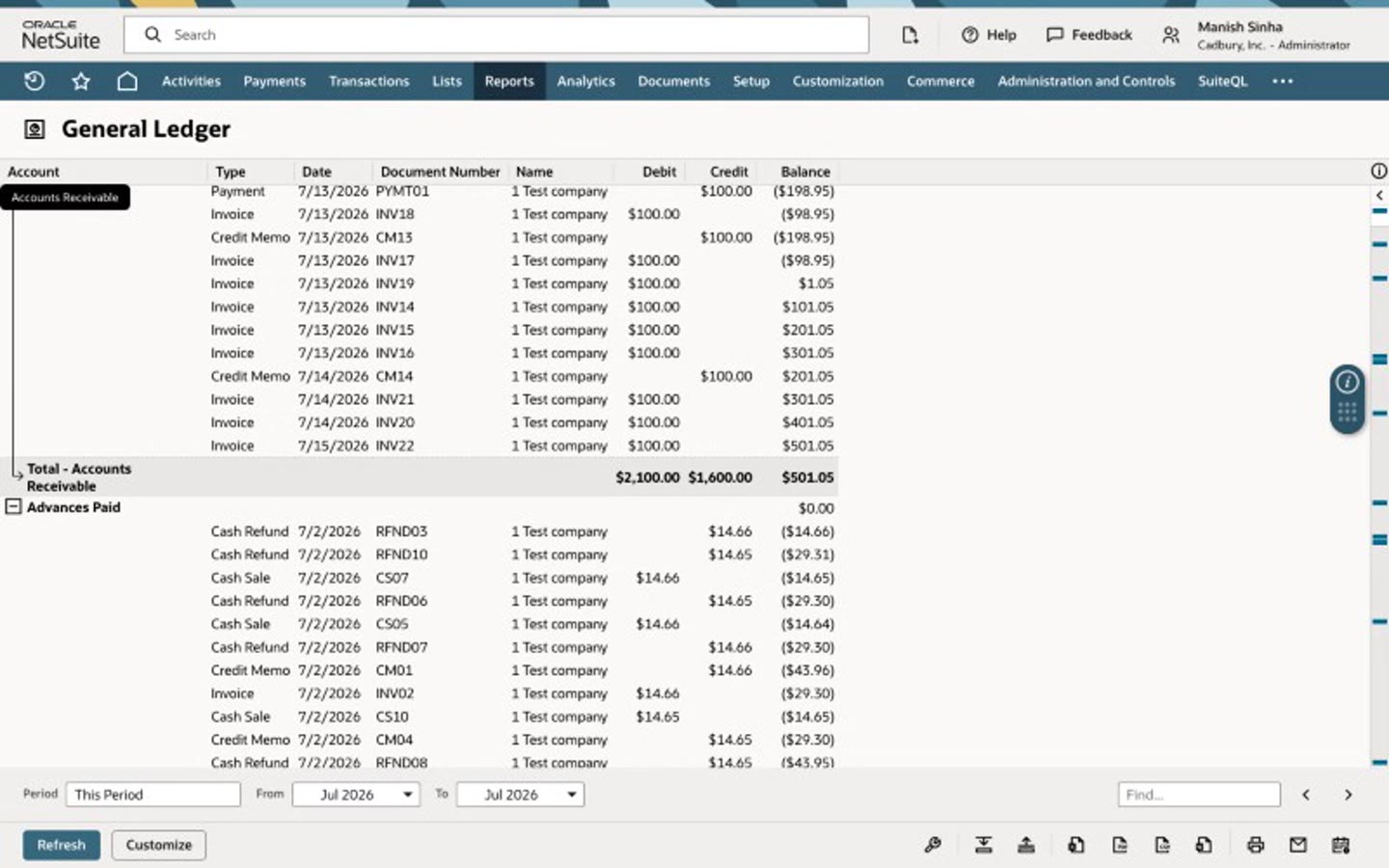This screenshot has width=1389, height=868.
Task: Open the three-dots more menu
Action: click(1282, 81)
